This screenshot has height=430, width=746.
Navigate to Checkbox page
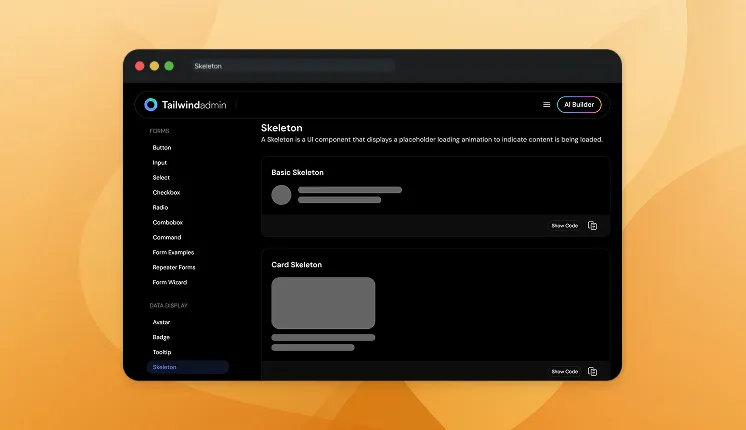click(x=167, y=193)
